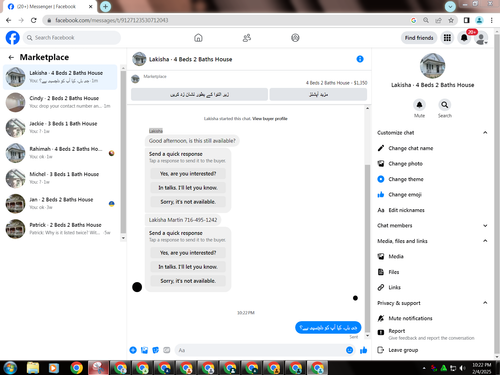Open Patrick - 2 Beds 2 Baths House chat

click(60, 229)
